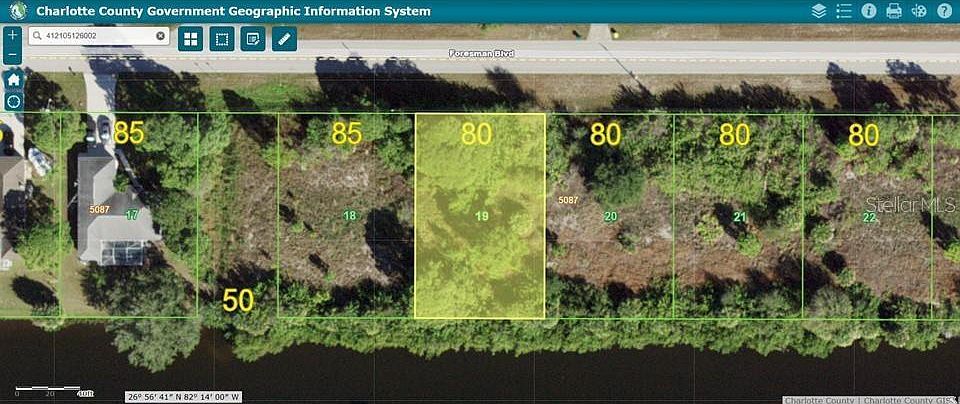Screen dimensions: 960x404
Task: Click the 5087 label on the house
Action: point(99,209)
